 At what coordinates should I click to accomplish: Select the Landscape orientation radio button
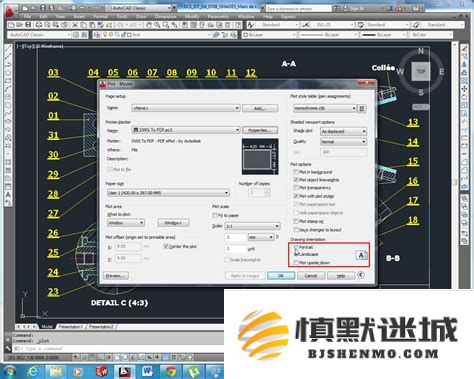pyautogui.click(x=296, y=254)
